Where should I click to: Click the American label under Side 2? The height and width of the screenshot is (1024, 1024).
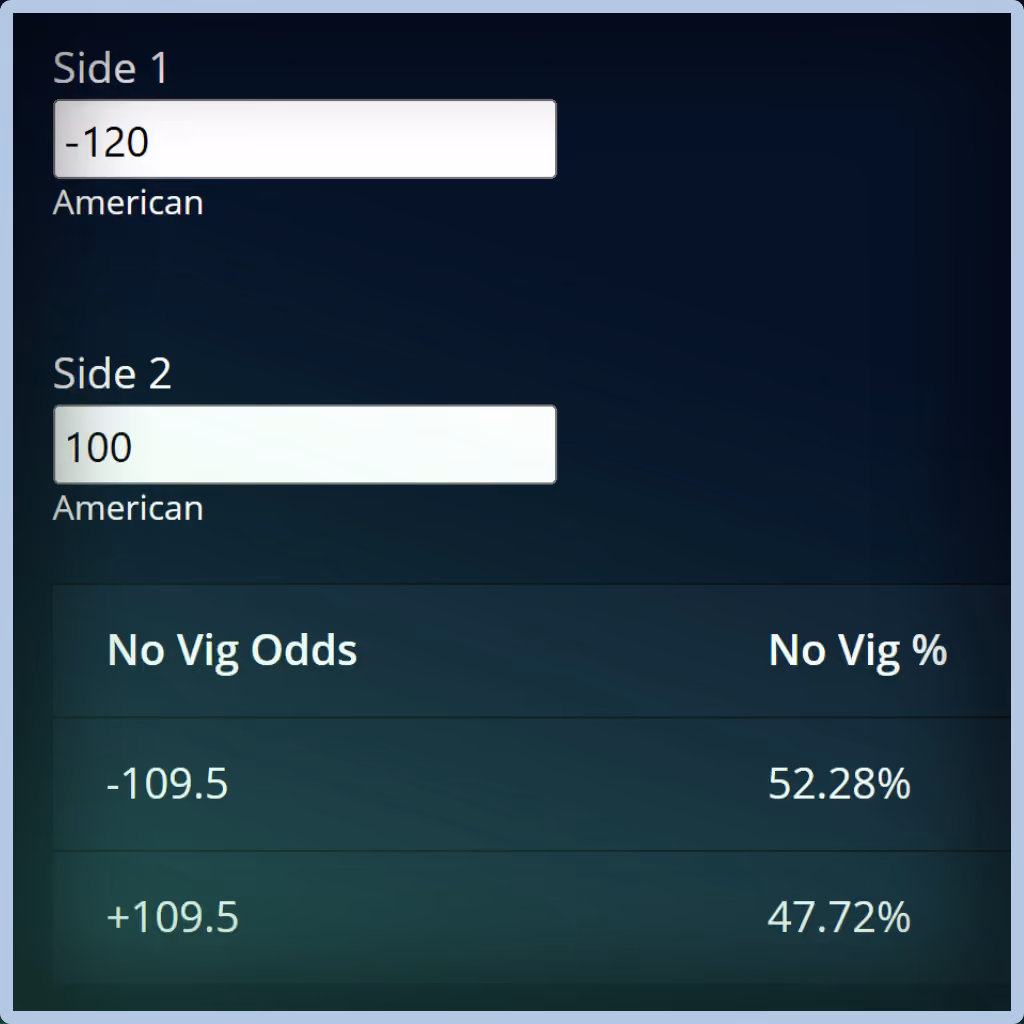(x=128, y=508)
